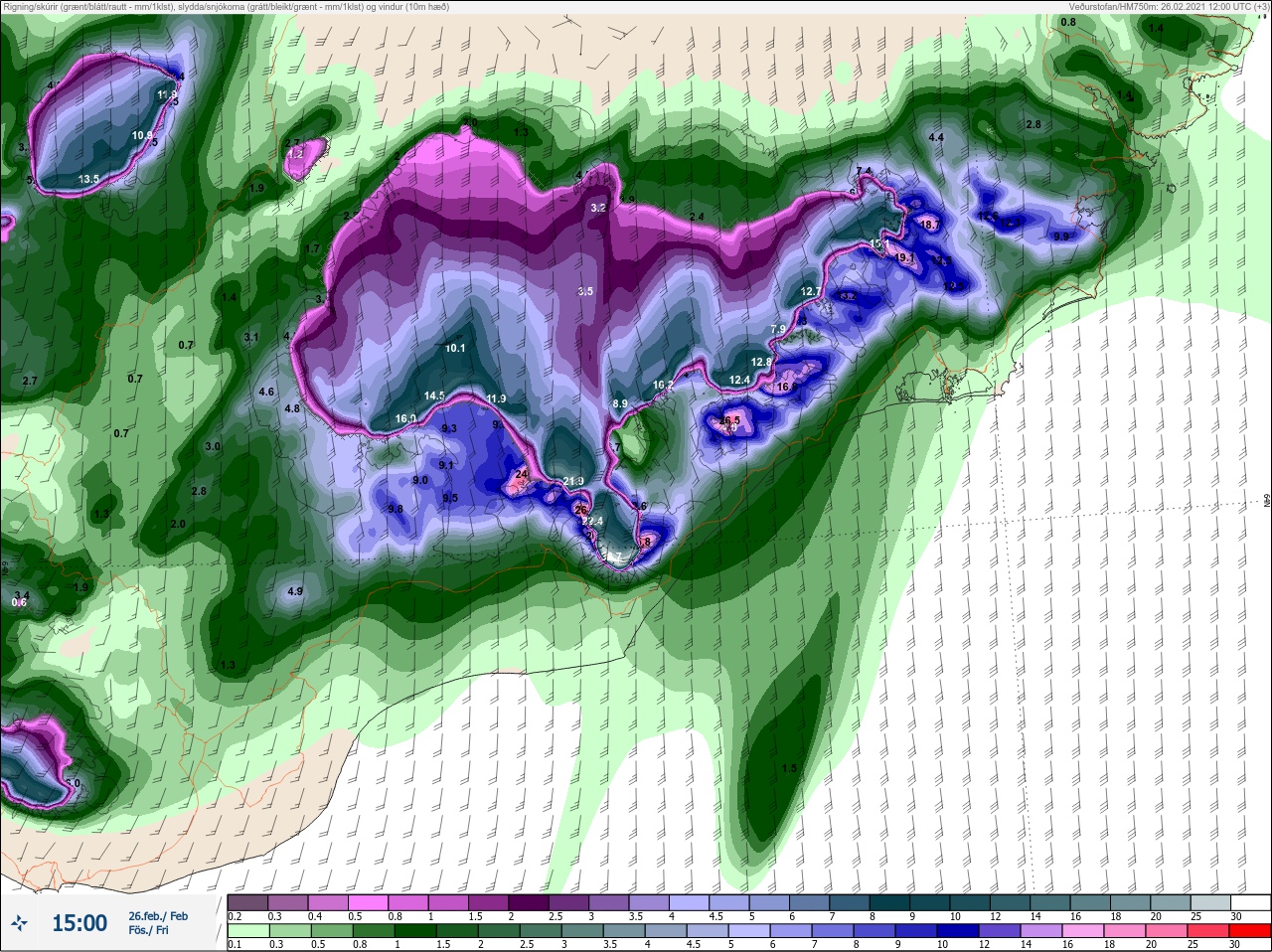Click the '0.8' value near top right
1272x952 pixels.
click(x=1068, y=22)
